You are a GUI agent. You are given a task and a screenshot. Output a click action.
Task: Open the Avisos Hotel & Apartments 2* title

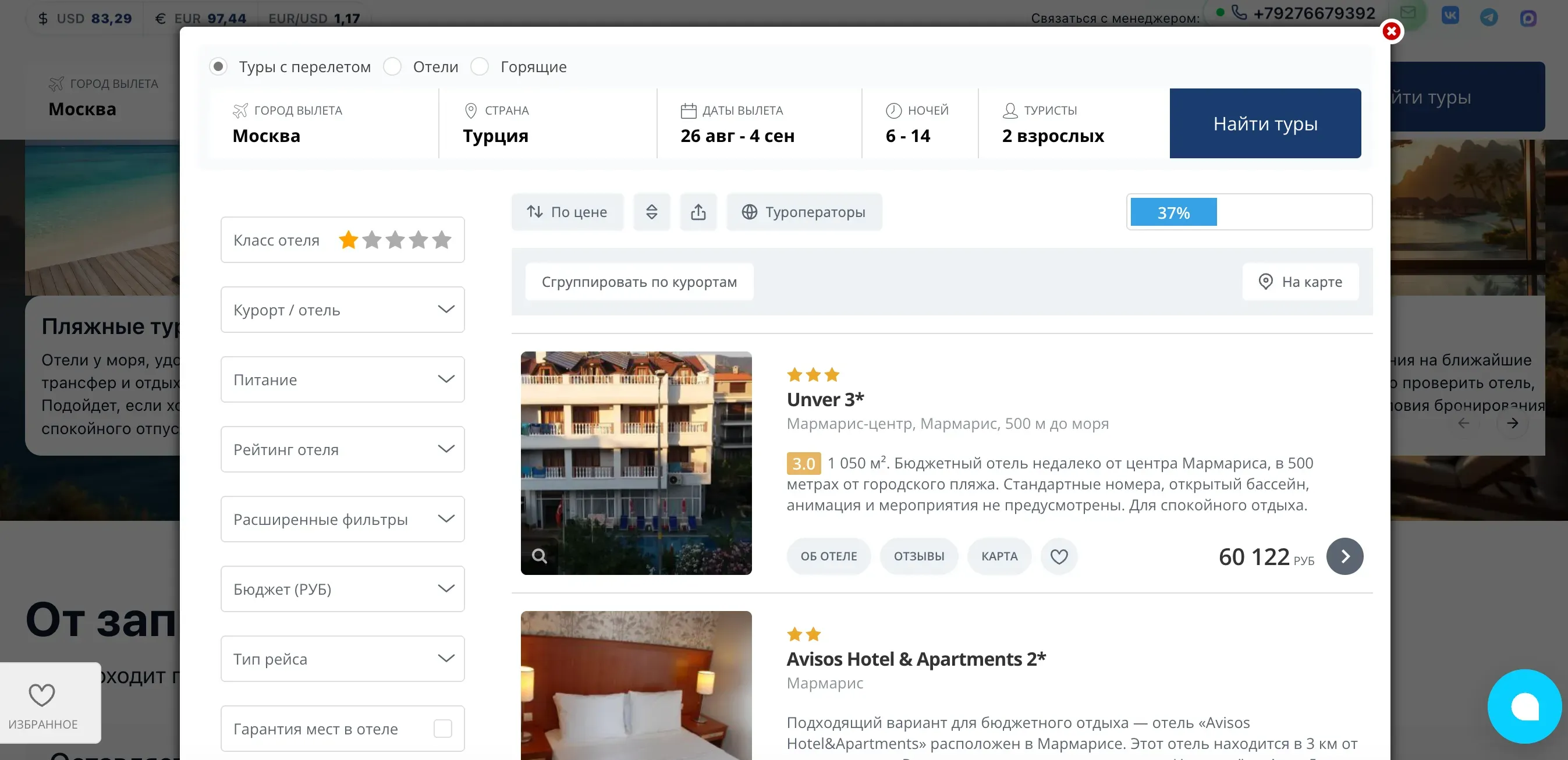pyautogui.click(x=916, y=659)
